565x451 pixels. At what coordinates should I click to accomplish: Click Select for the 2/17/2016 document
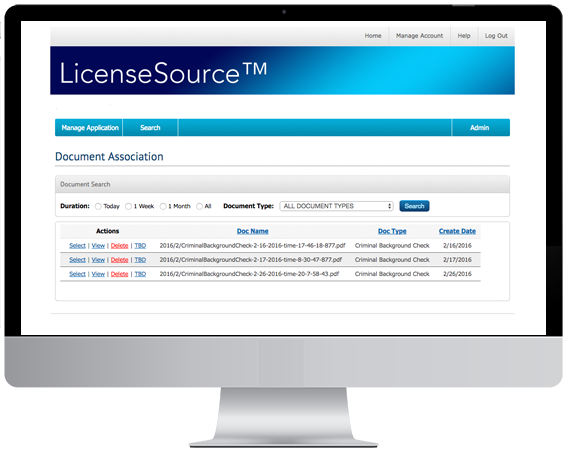(x=77, y=260)
